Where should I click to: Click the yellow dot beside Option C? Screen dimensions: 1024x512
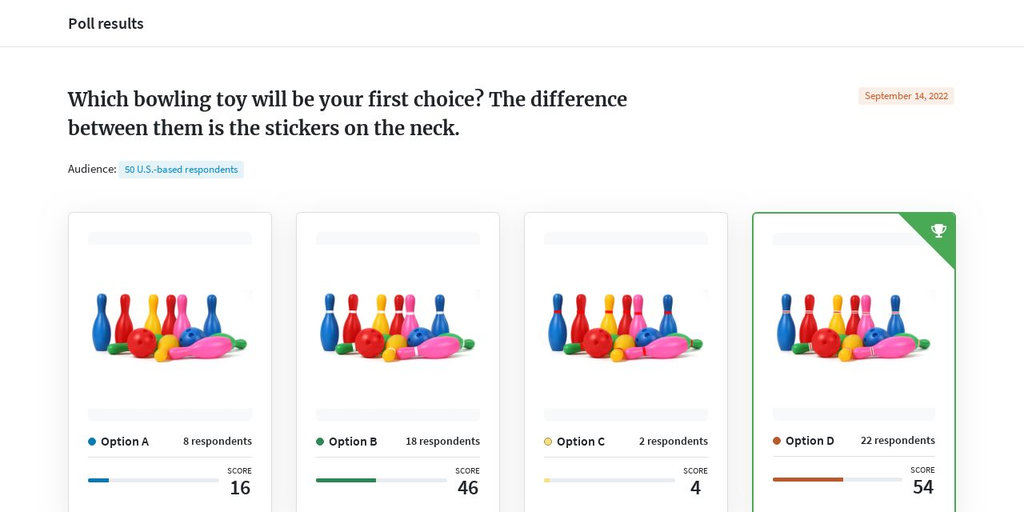[x=548, y=441]
